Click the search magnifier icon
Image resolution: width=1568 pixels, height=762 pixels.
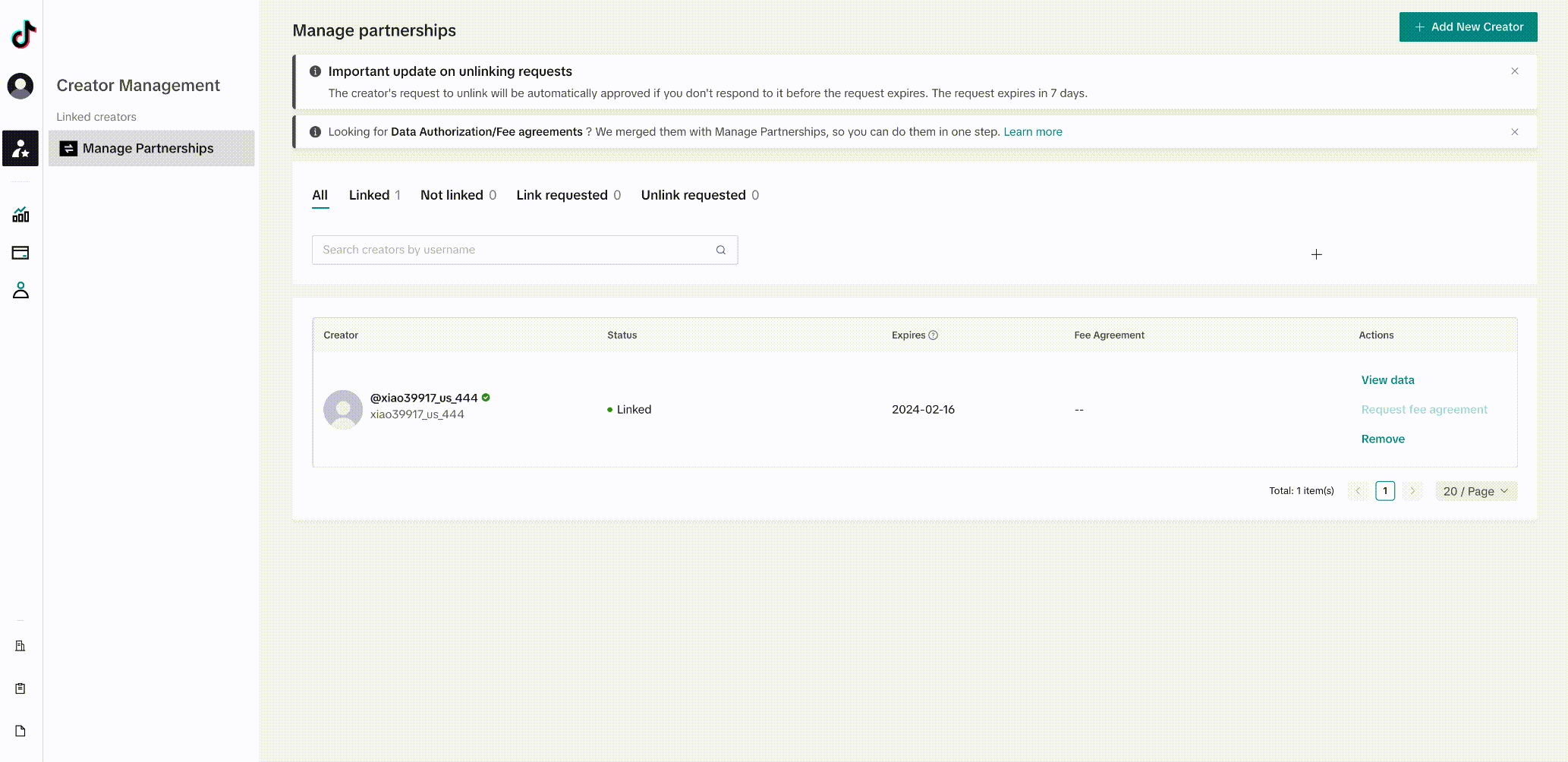point(720,250)
